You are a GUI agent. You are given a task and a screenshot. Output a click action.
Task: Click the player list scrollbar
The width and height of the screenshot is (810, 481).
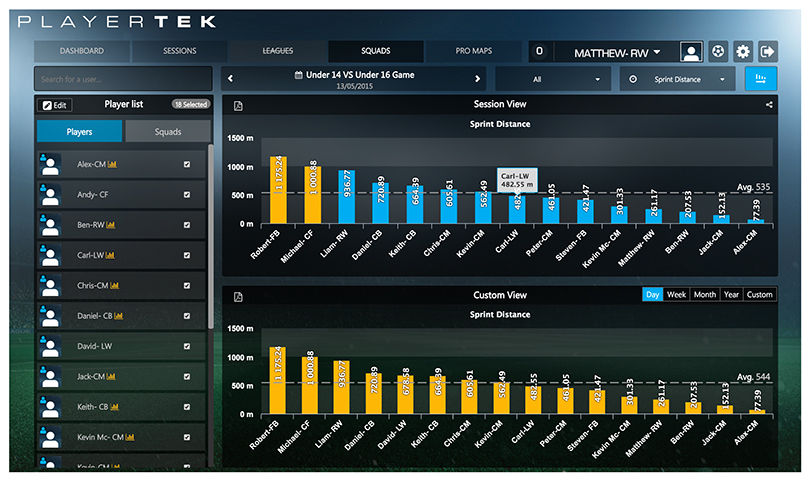[210, 237]
